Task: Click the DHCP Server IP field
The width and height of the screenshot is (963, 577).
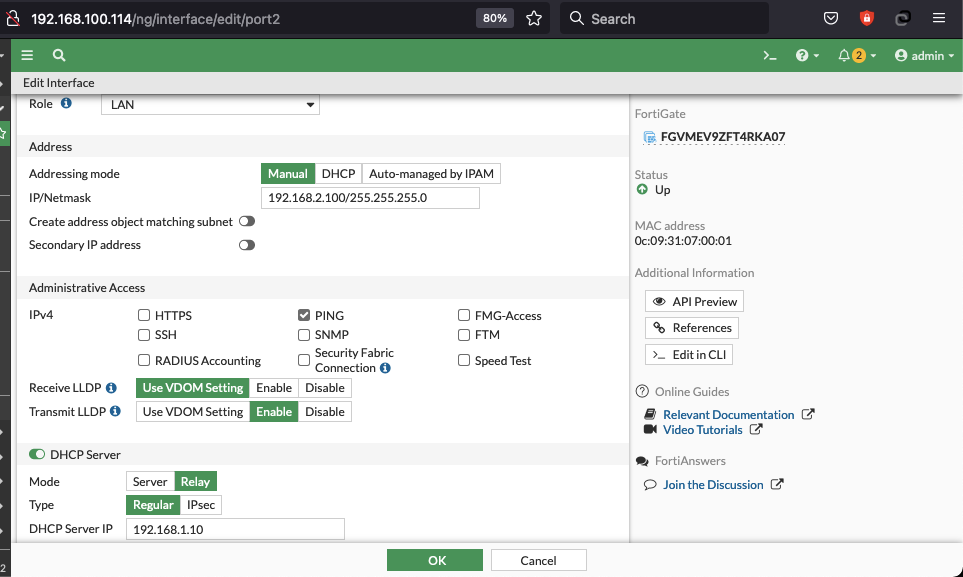Action: click(235, 529)
